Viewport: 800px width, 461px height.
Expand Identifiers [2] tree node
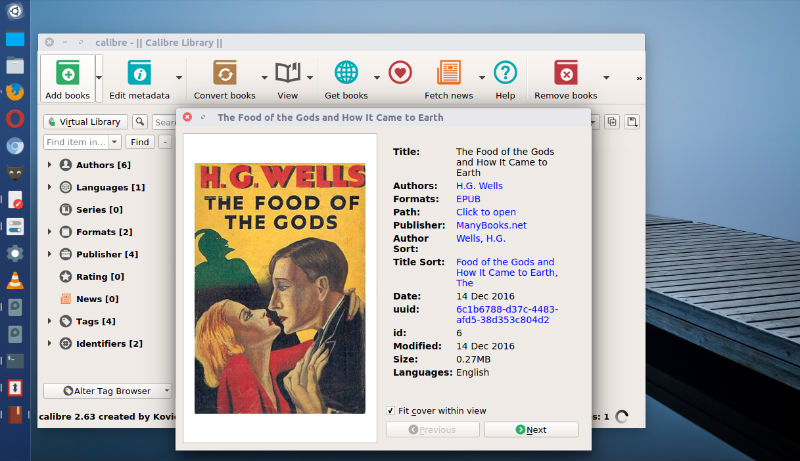coord(49,343)
